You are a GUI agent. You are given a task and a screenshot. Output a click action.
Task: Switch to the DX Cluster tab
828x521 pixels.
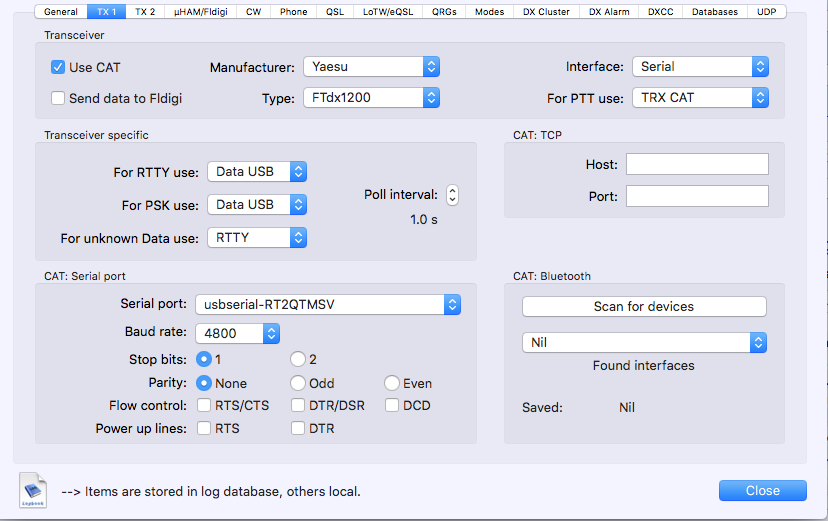[x=546, y=12]
